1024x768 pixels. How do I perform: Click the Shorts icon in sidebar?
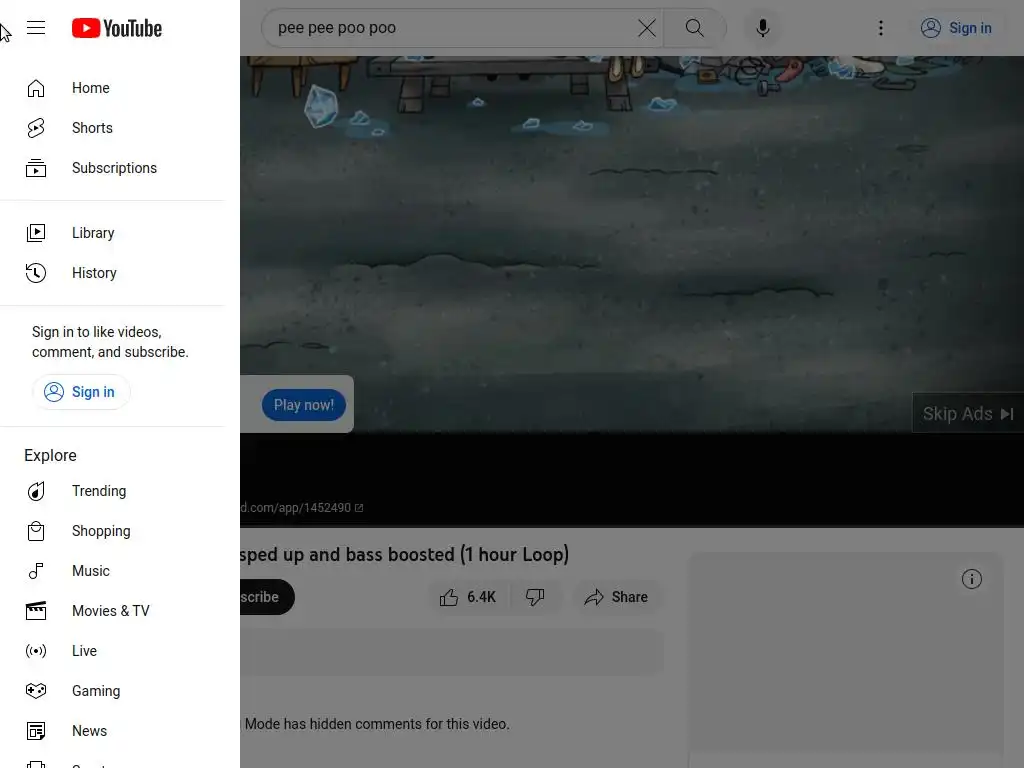tap(36, 128)
